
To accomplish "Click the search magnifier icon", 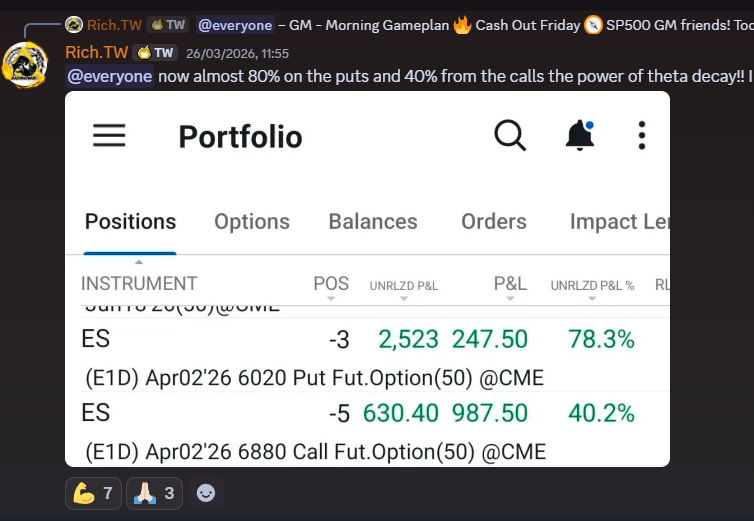I will point(510,135).
